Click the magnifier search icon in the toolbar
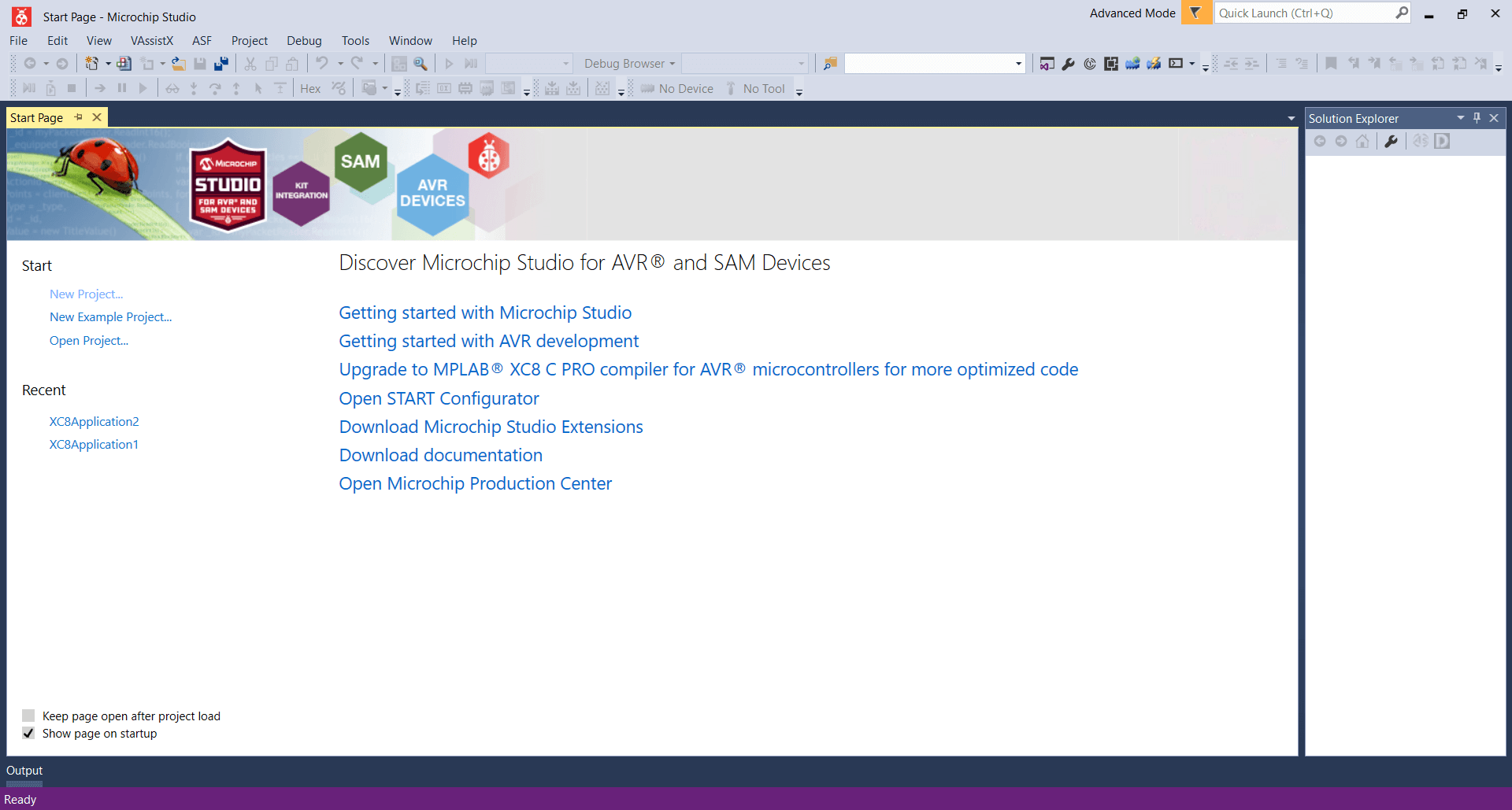This screenshot has height=810, width=1512. [421, 64]
